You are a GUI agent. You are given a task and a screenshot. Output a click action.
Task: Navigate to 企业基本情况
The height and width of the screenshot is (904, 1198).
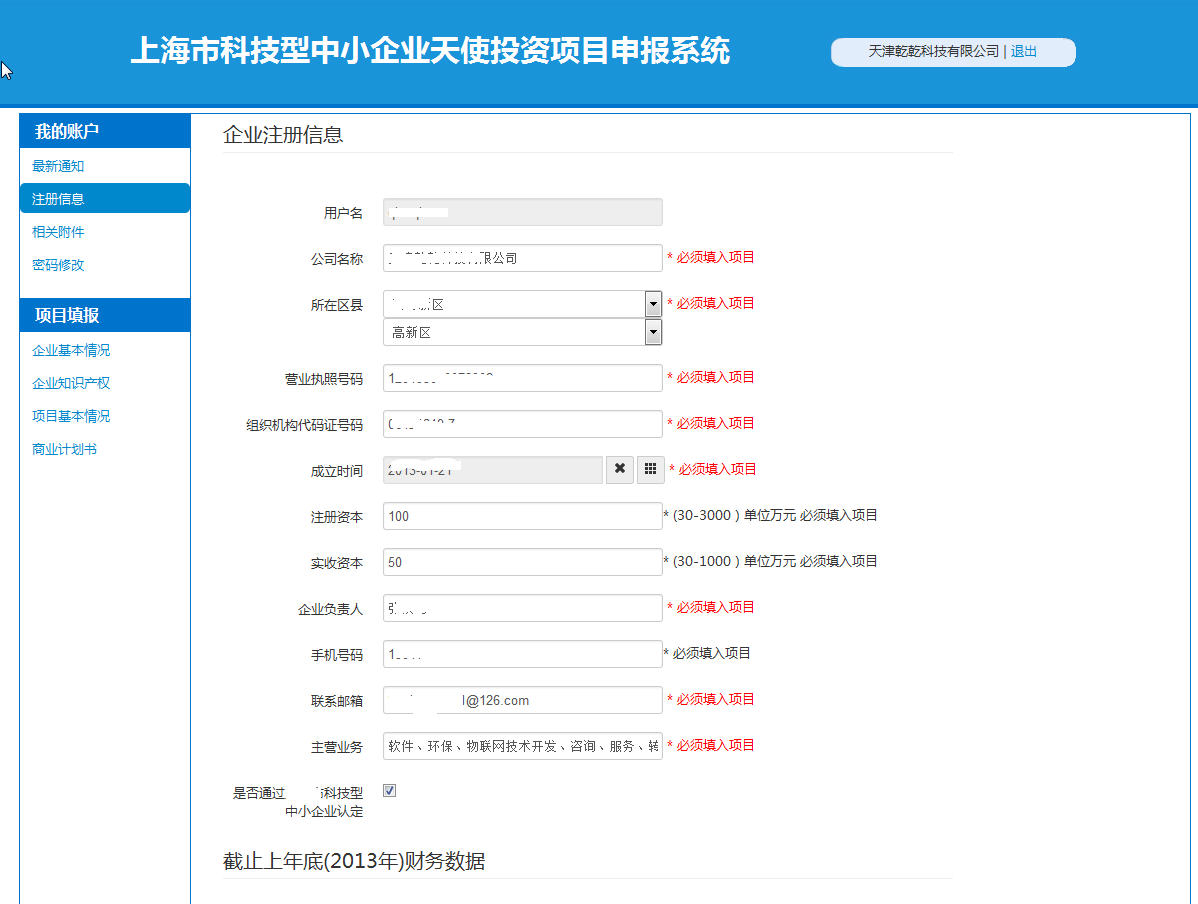(x=71, y=350)
